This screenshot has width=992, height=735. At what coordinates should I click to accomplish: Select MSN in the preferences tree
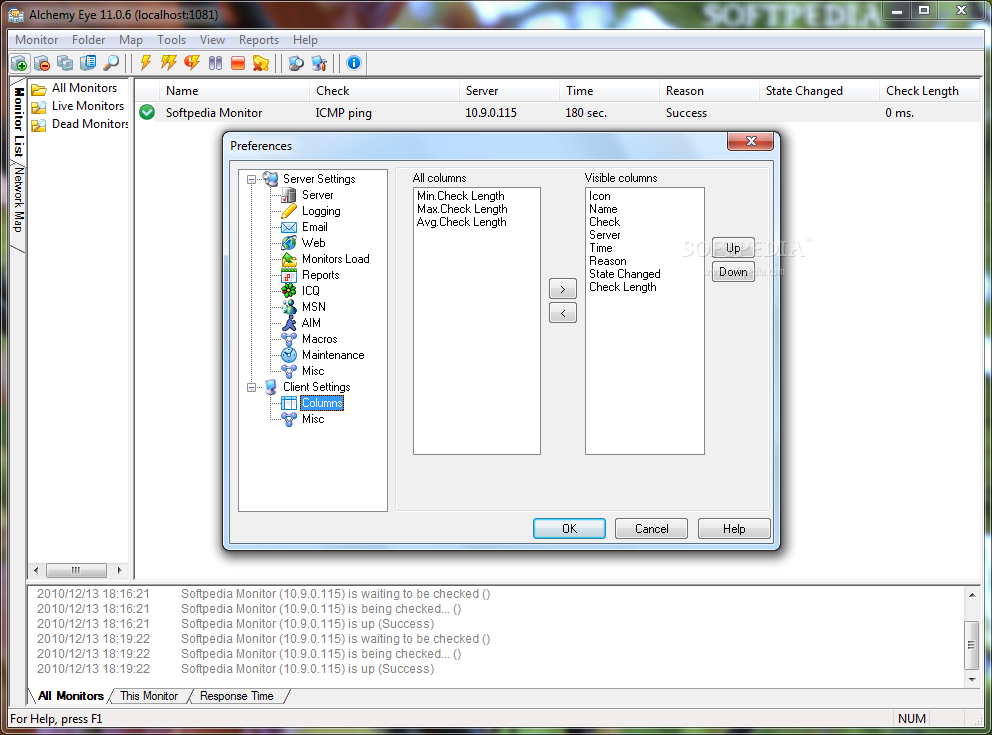313,307
